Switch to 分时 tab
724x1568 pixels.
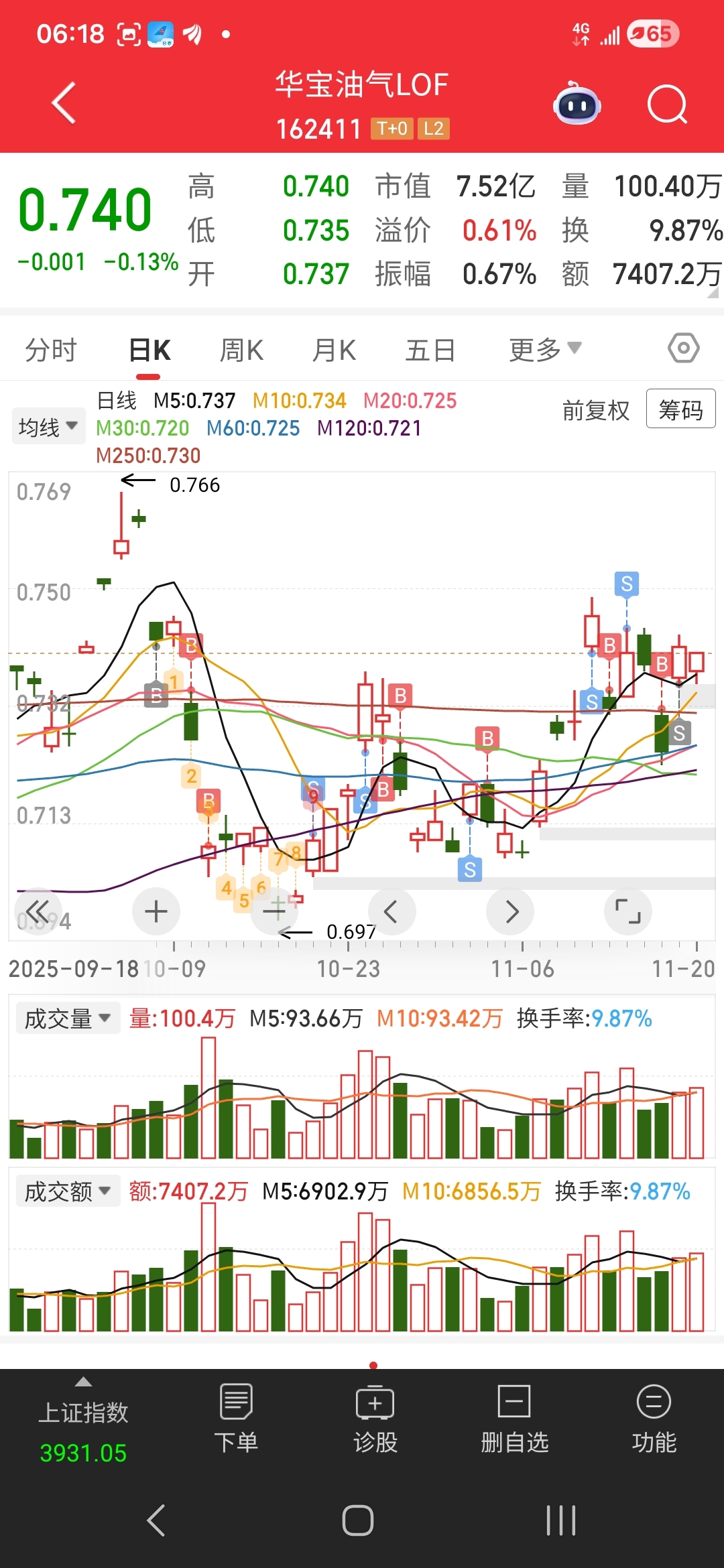coord(51,350)
